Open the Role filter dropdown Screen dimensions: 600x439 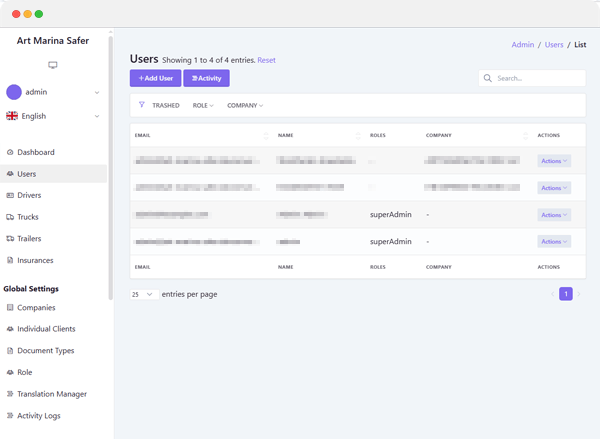click(203, 105)
